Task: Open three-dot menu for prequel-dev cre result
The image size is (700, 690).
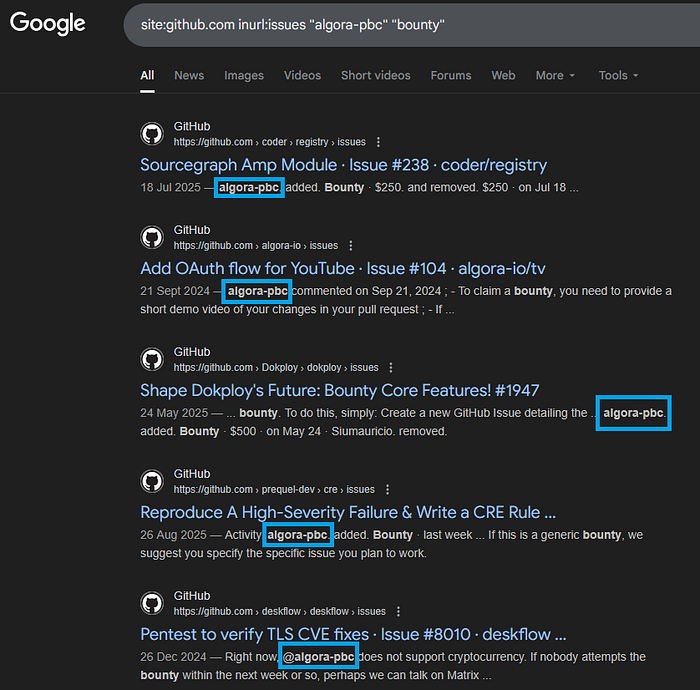Action: point(388,490)
